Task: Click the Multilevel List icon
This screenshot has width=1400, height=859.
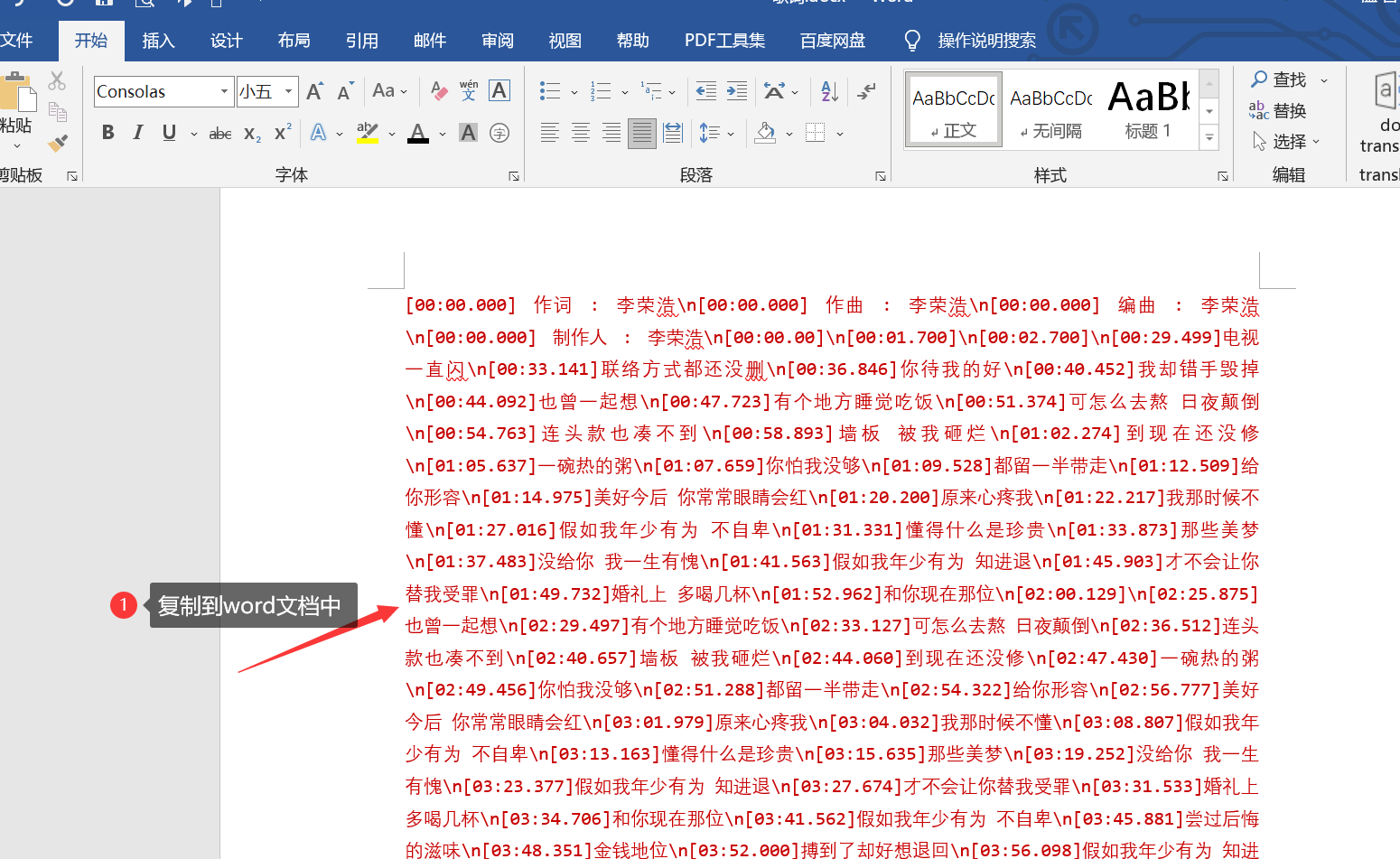Action: pos(651,91)
